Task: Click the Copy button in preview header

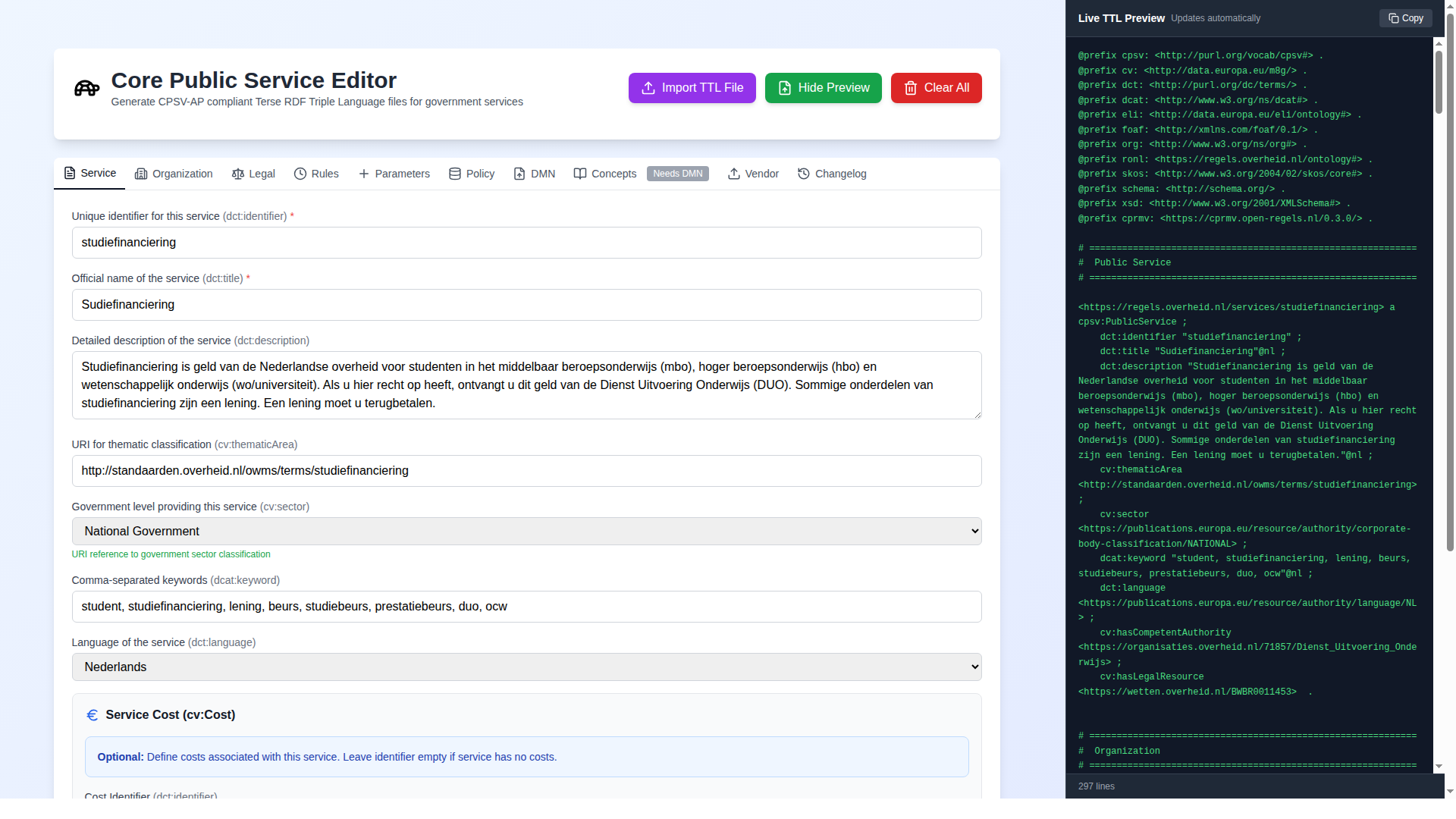Action: 1405,17
